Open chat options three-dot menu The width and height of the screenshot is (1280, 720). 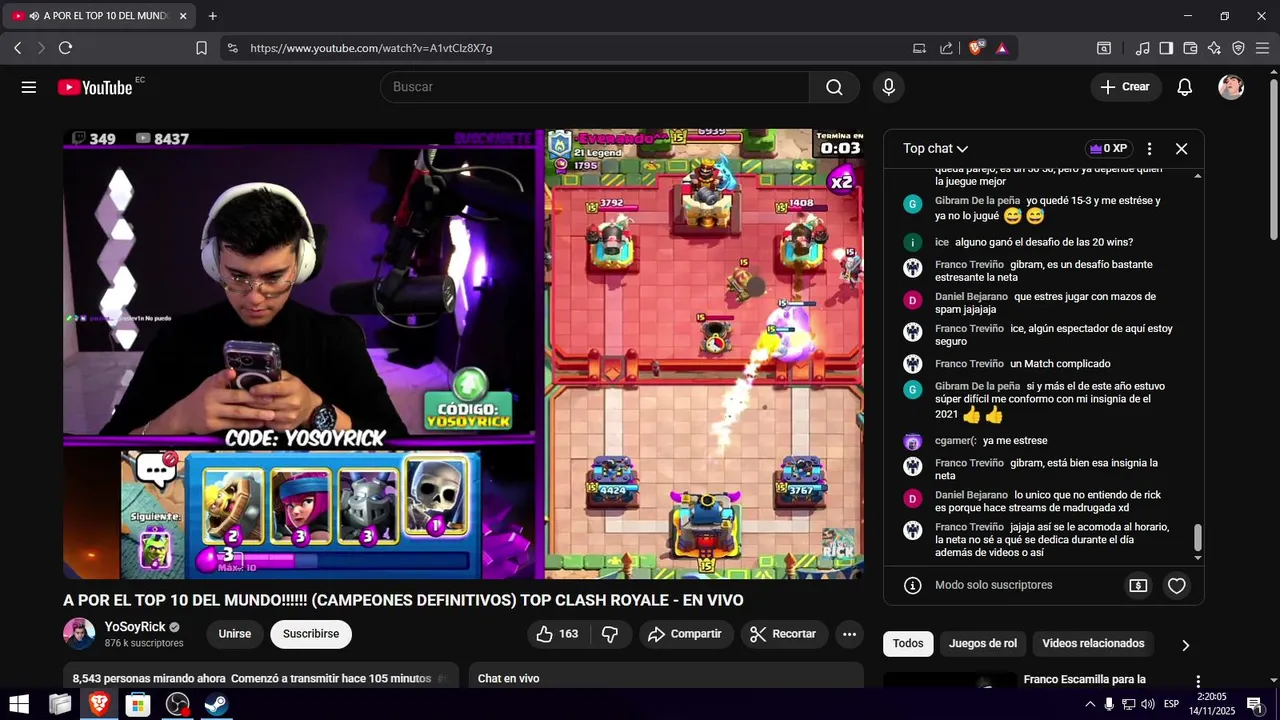tap(1149, 148)
